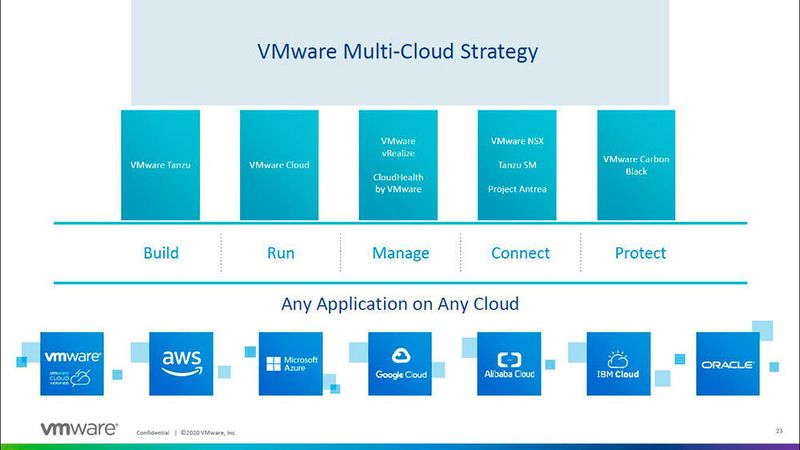The height and width of the screenshot is (450, 800).
Task: Click the Manage label
Action: coord(401,254)
